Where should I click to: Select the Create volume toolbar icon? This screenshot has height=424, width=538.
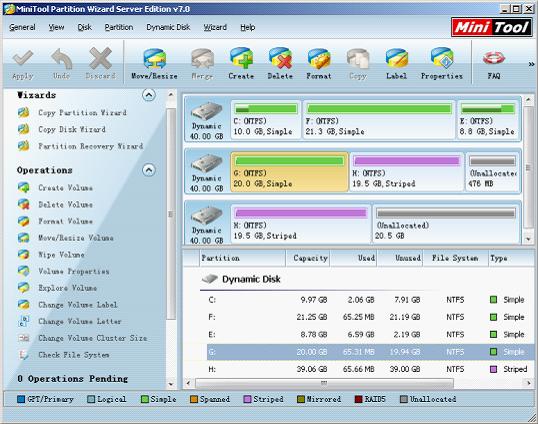click(x=241, y=64)
